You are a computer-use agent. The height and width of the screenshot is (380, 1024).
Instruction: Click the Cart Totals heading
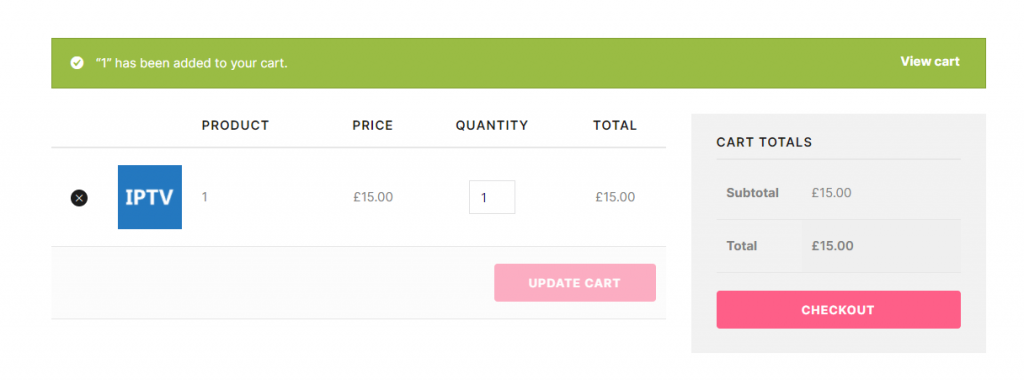coord(764,142)
